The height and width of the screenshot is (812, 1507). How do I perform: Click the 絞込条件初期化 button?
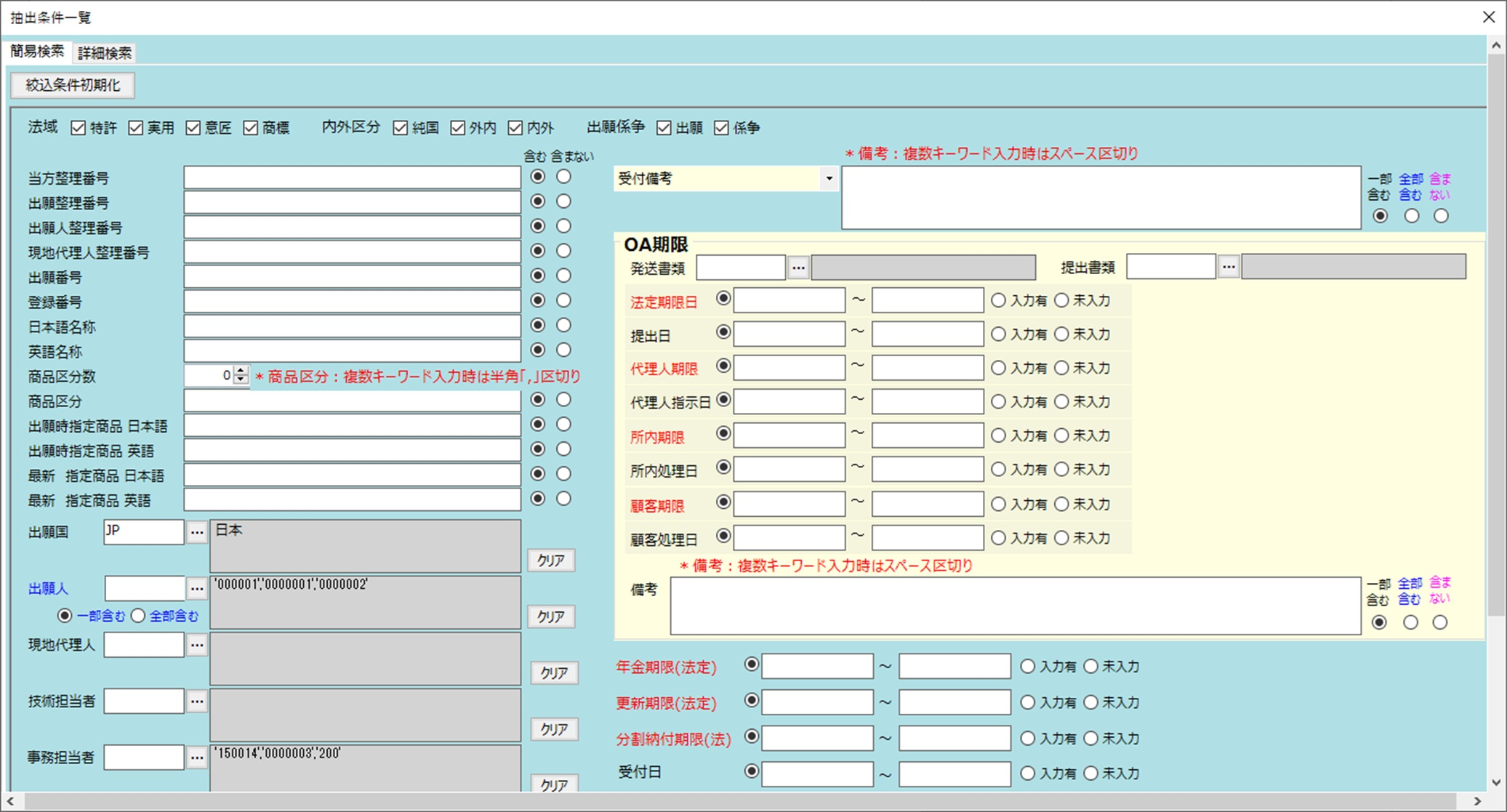click(73, 85)
